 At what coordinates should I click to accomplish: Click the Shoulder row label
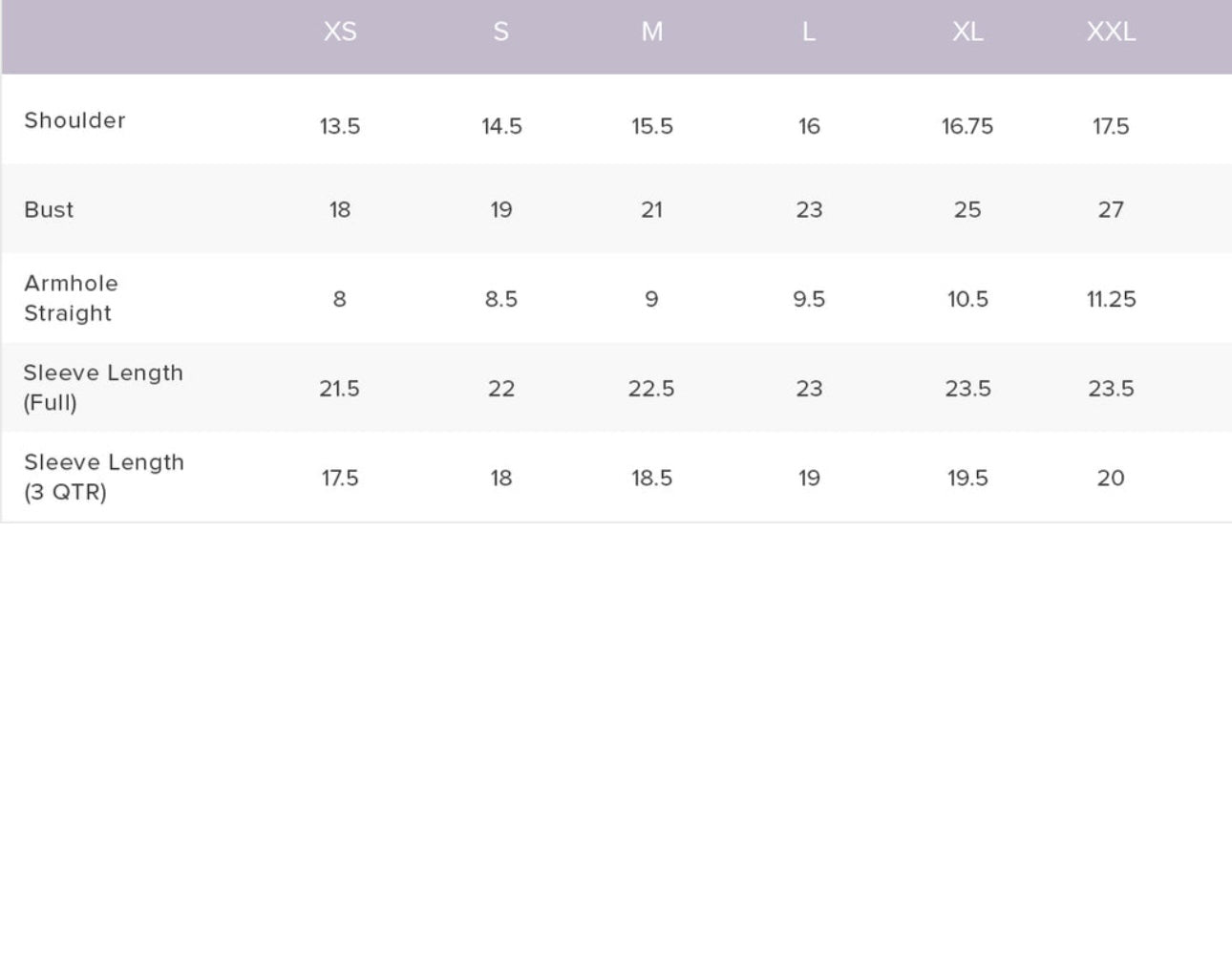pyautogui.click(x=74, y=120)
